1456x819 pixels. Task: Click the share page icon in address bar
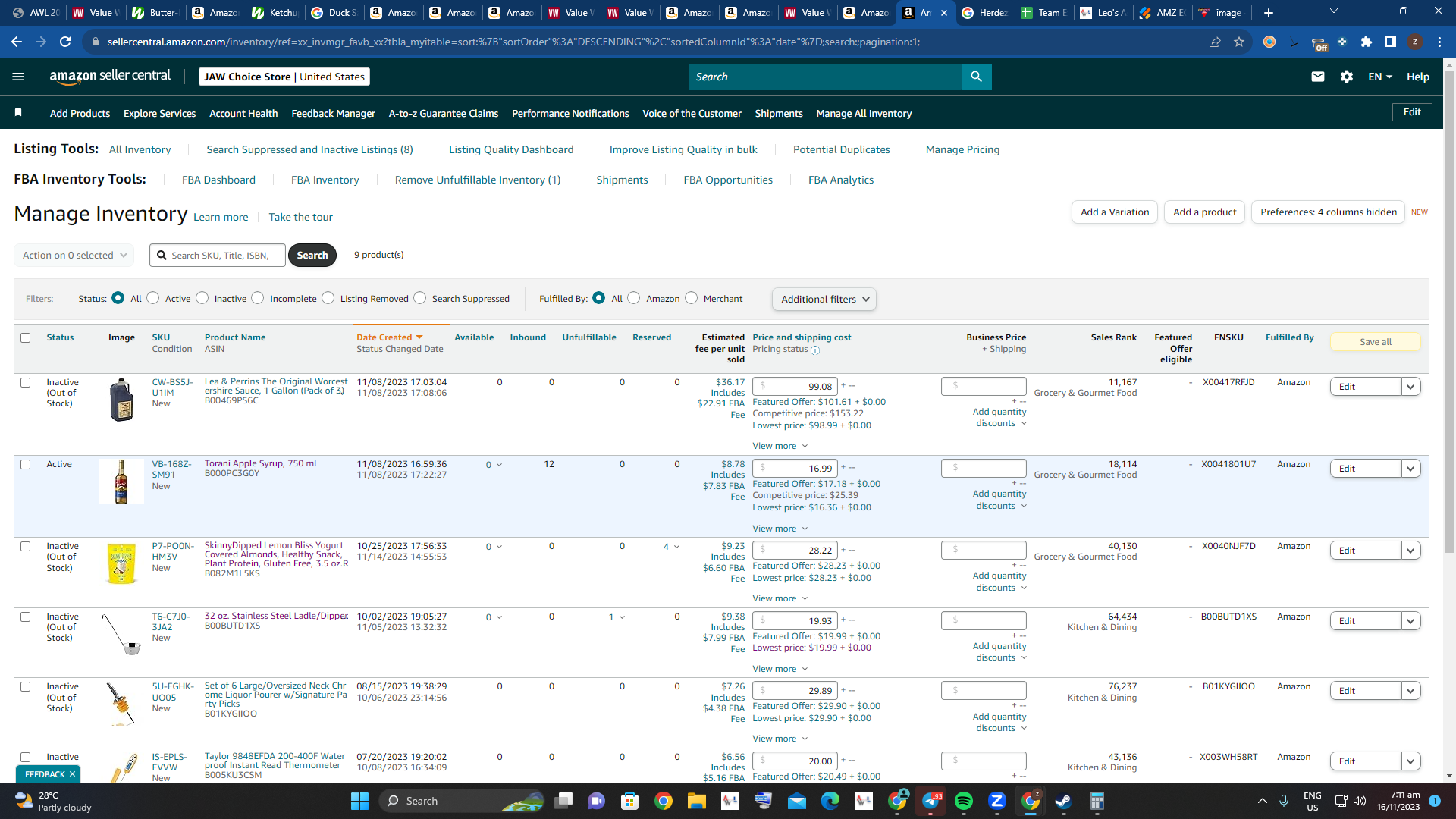(1215, 42)
